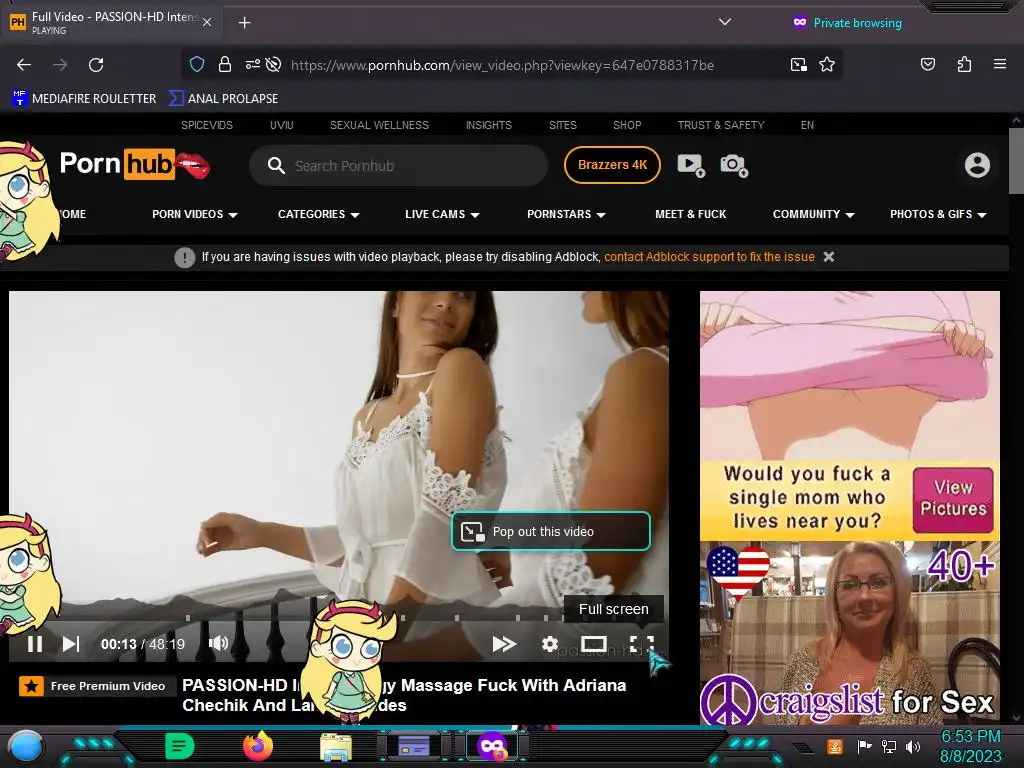The width and height of the screenshot is (1024, 768).
Task: Click Pop out this video
Action: [551, 532]
